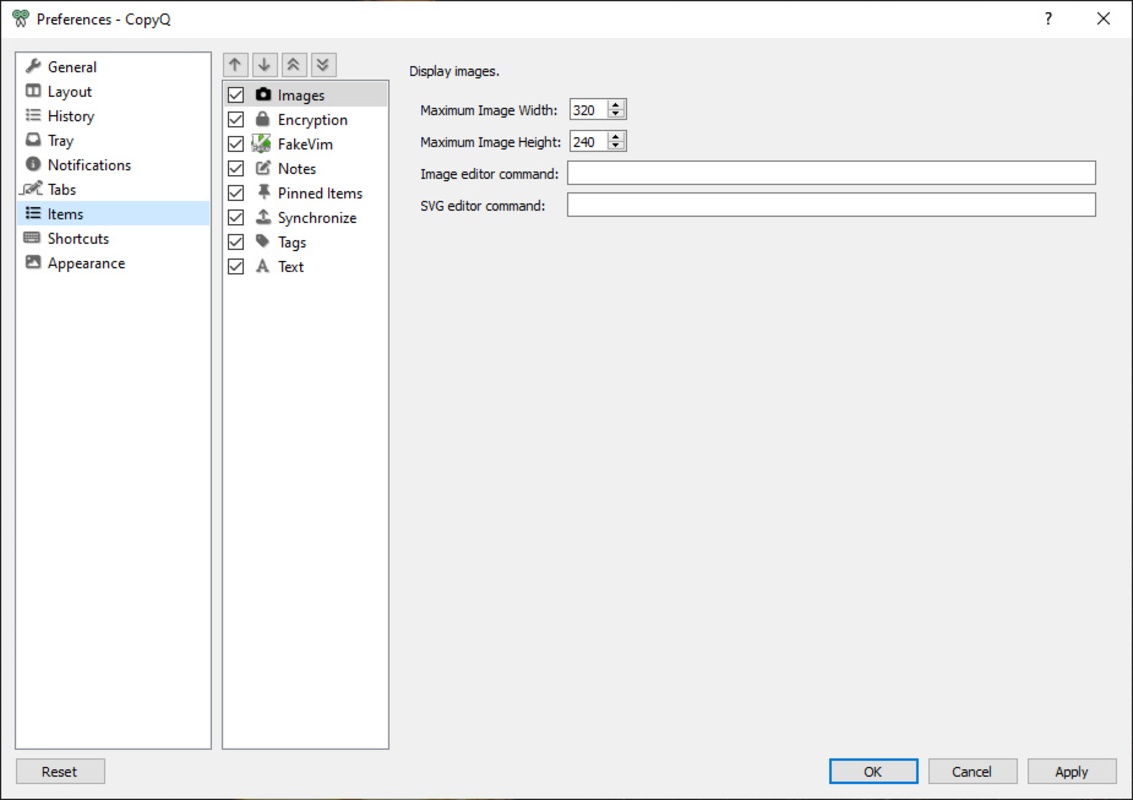Decrease Maximum Image Height with down arrow
Screen dimensions: 1133x800
(616, 146)
